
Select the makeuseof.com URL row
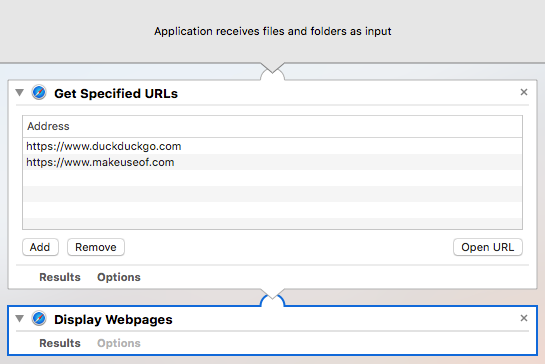pos(272,162)
